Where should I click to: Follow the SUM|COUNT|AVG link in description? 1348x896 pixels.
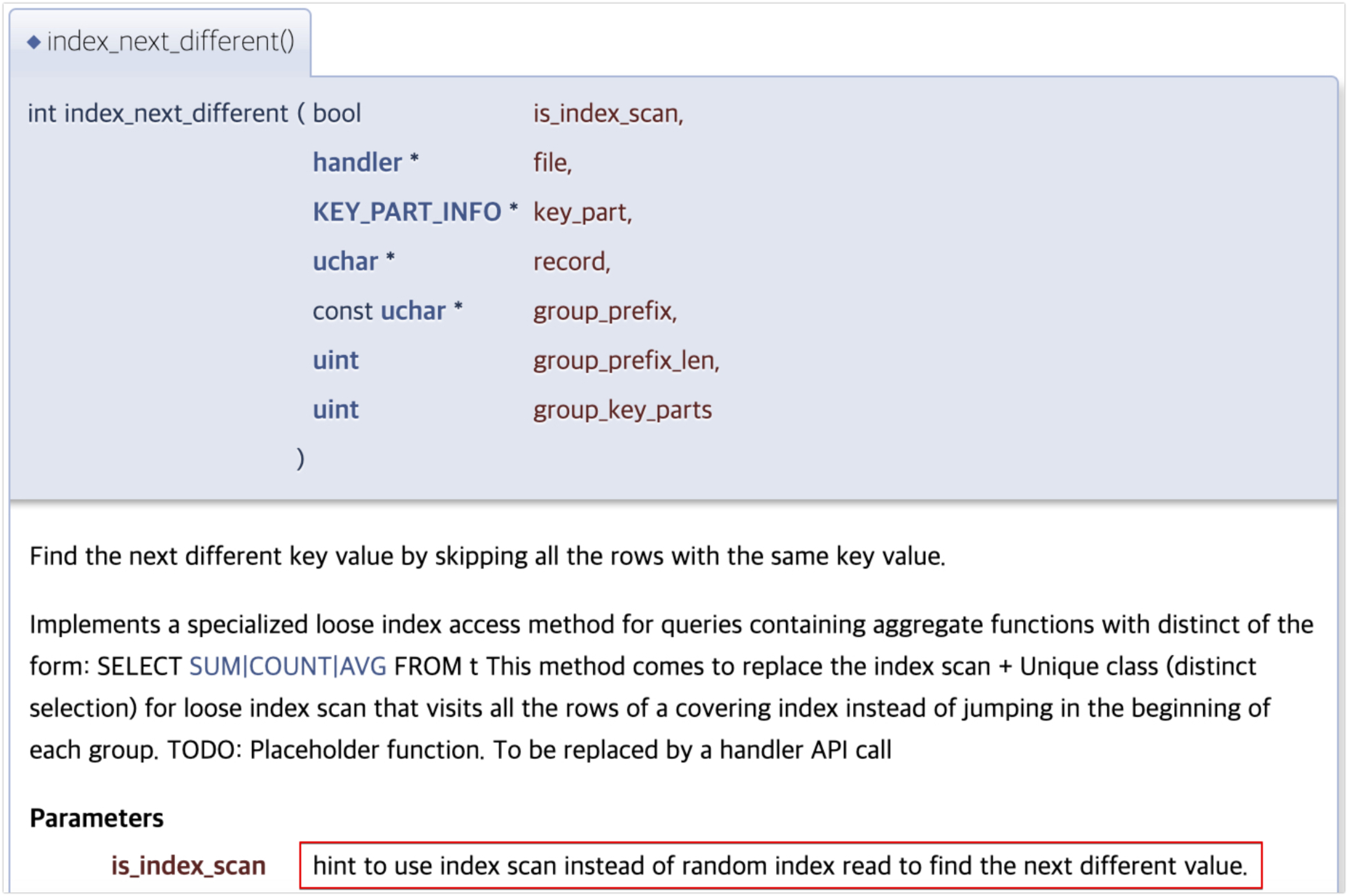coord(288,666)
